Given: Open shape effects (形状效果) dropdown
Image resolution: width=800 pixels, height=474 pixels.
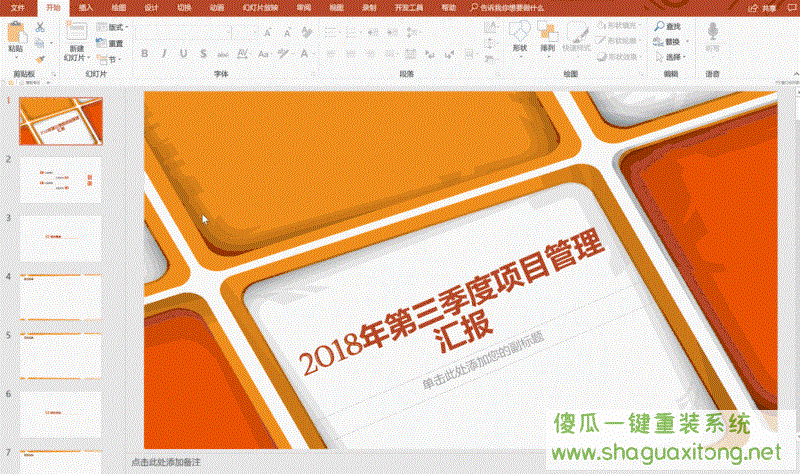Looking at the screenshot, I should click(618, 57).
